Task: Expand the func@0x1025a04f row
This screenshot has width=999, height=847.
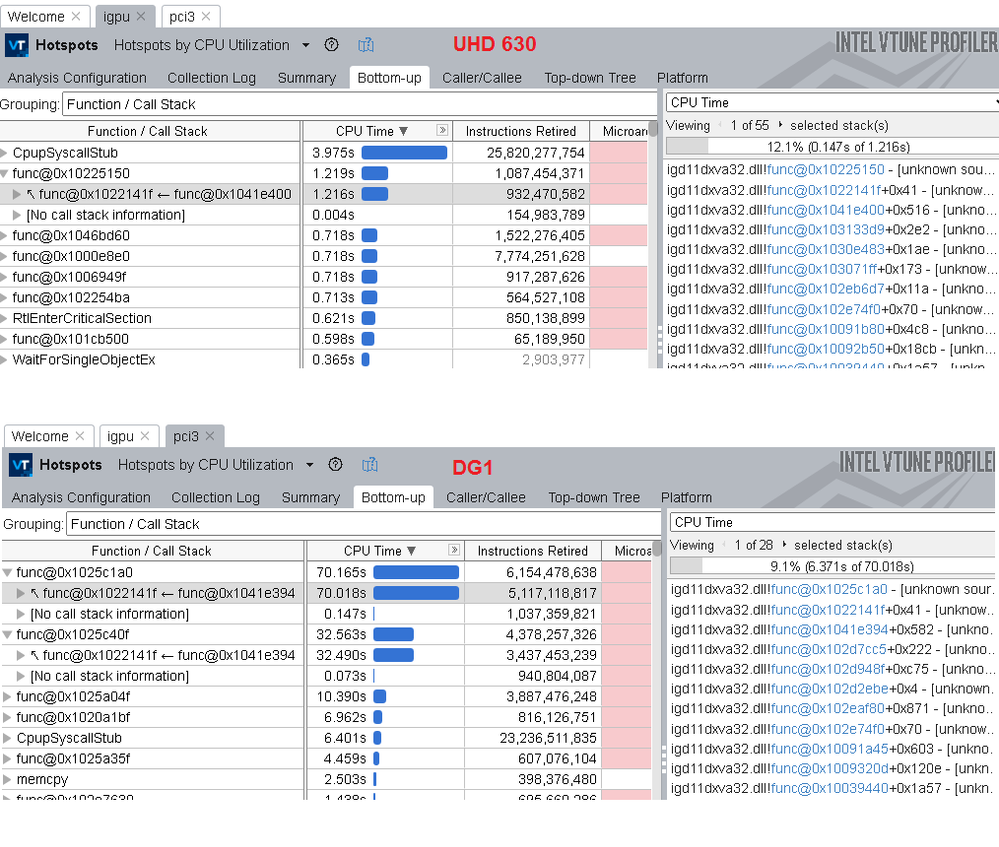Action: pyautogui.click(x=8, y=697)
